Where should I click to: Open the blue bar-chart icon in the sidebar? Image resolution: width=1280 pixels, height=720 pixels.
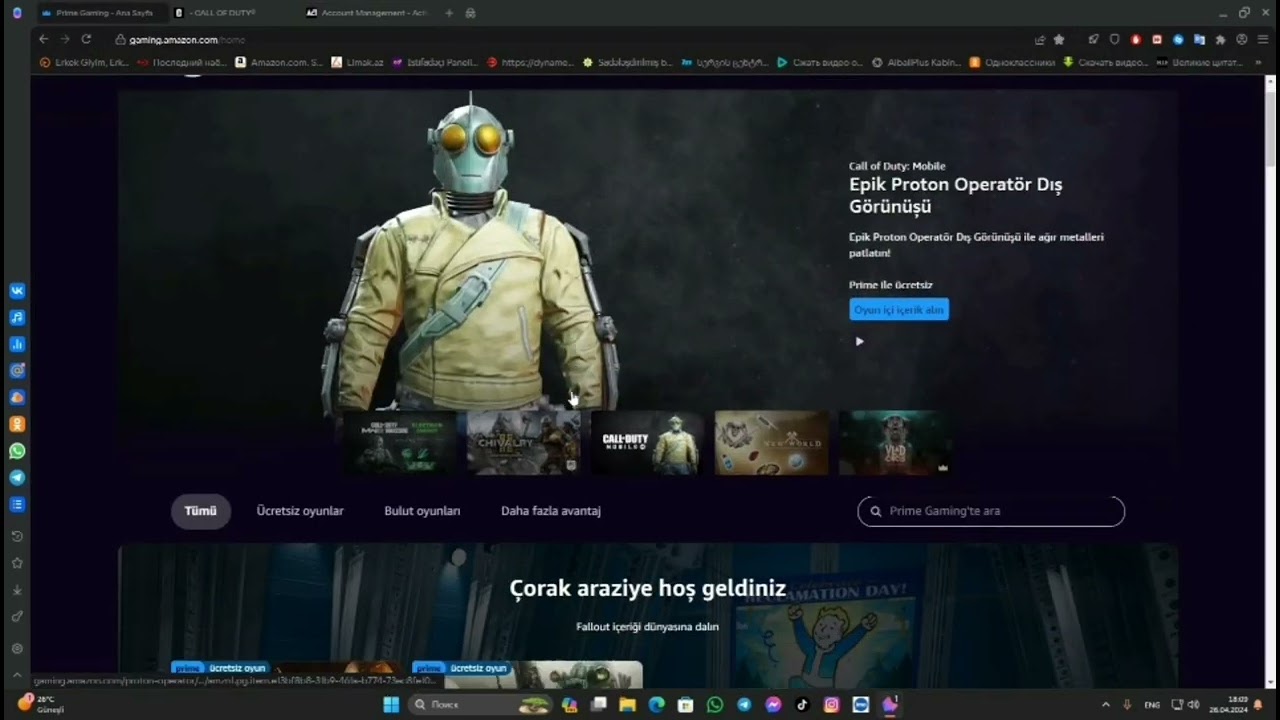coord(17,344)
